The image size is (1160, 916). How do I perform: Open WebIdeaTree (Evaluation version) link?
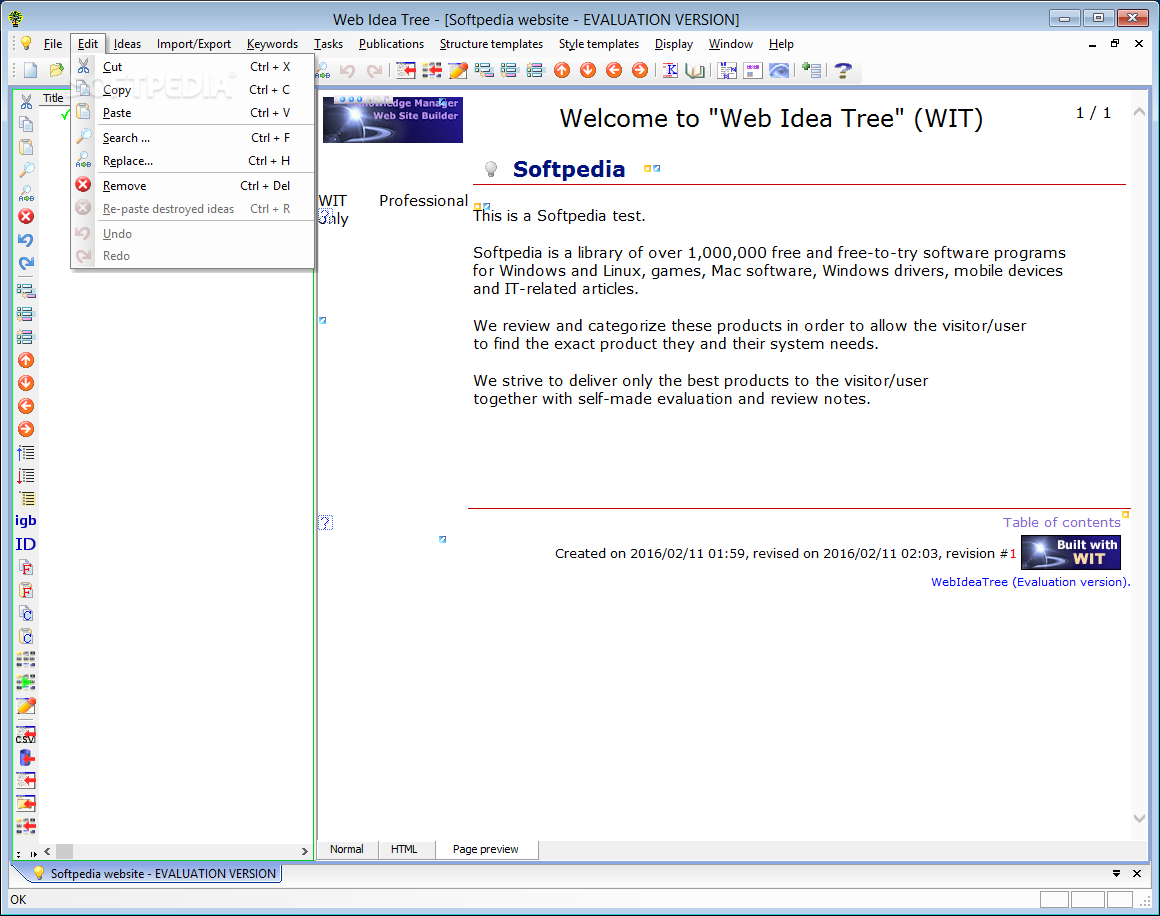pos(1031,582)
